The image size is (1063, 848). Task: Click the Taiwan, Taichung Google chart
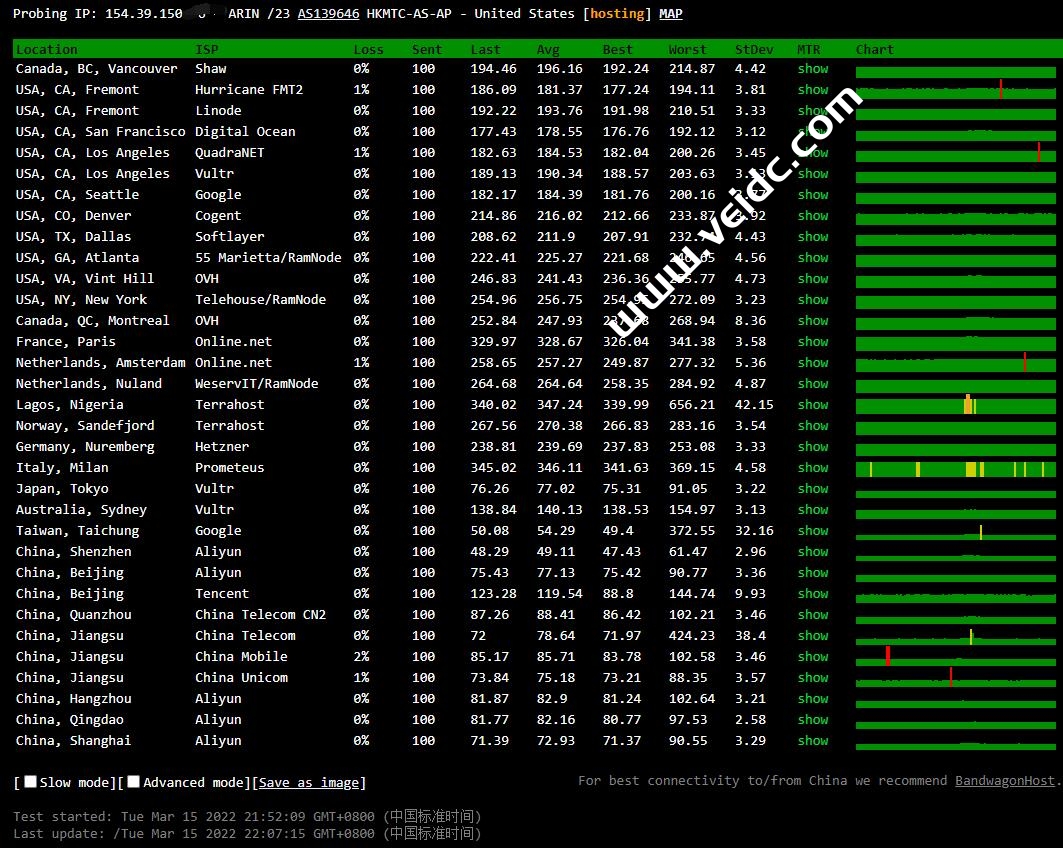click(x=955, y=532)
